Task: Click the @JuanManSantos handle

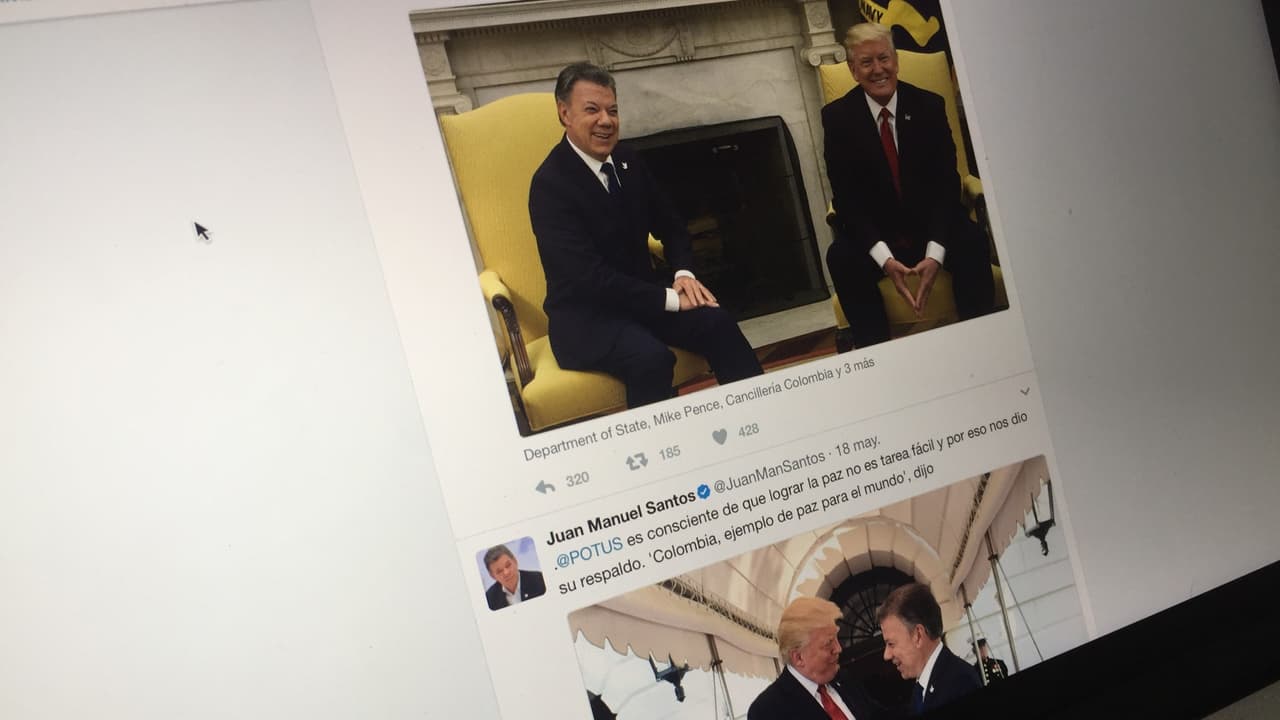Action: (769, 470)
